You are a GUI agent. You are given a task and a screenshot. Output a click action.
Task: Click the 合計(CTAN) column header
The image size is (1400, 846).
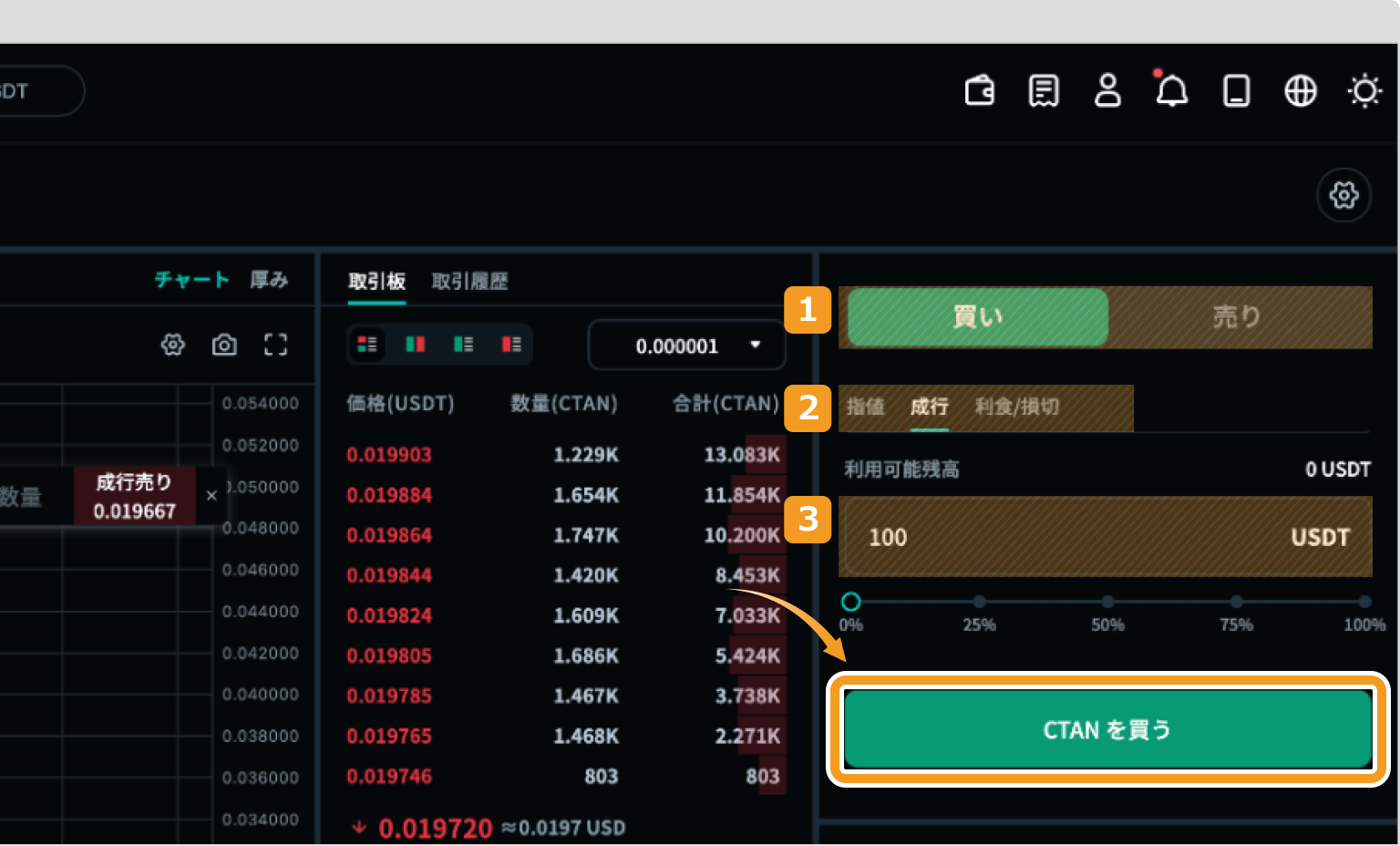(x=726, y=403)
